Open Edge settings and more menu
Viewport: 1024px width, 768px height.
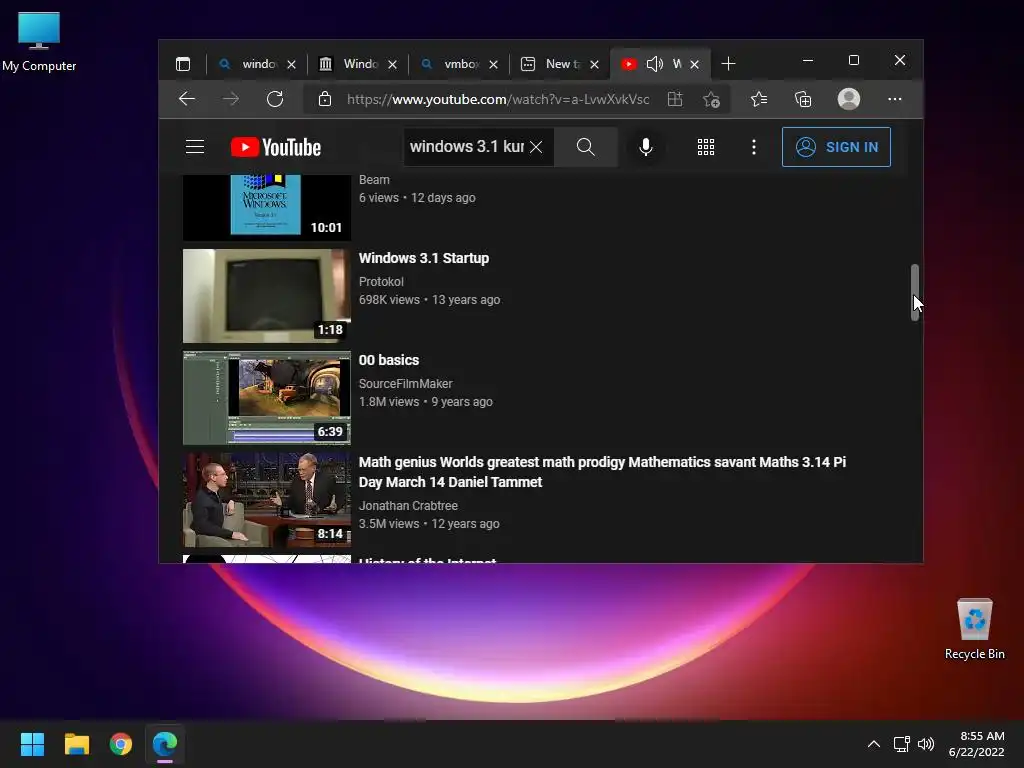pyautogui.click(x=895, y=99)
